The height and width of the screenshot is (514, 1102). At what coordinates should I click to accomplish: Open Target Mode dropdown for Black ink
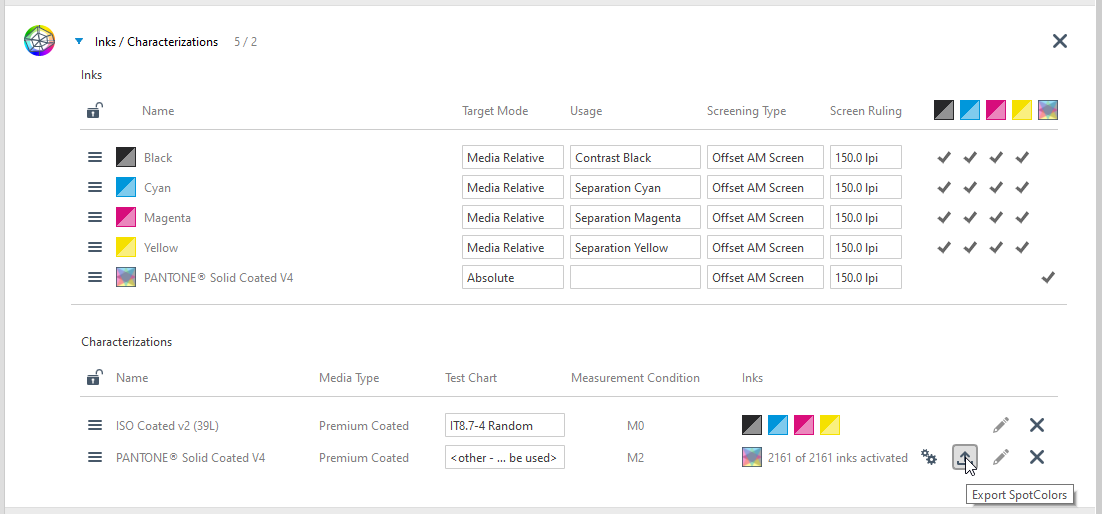[513, 158]
